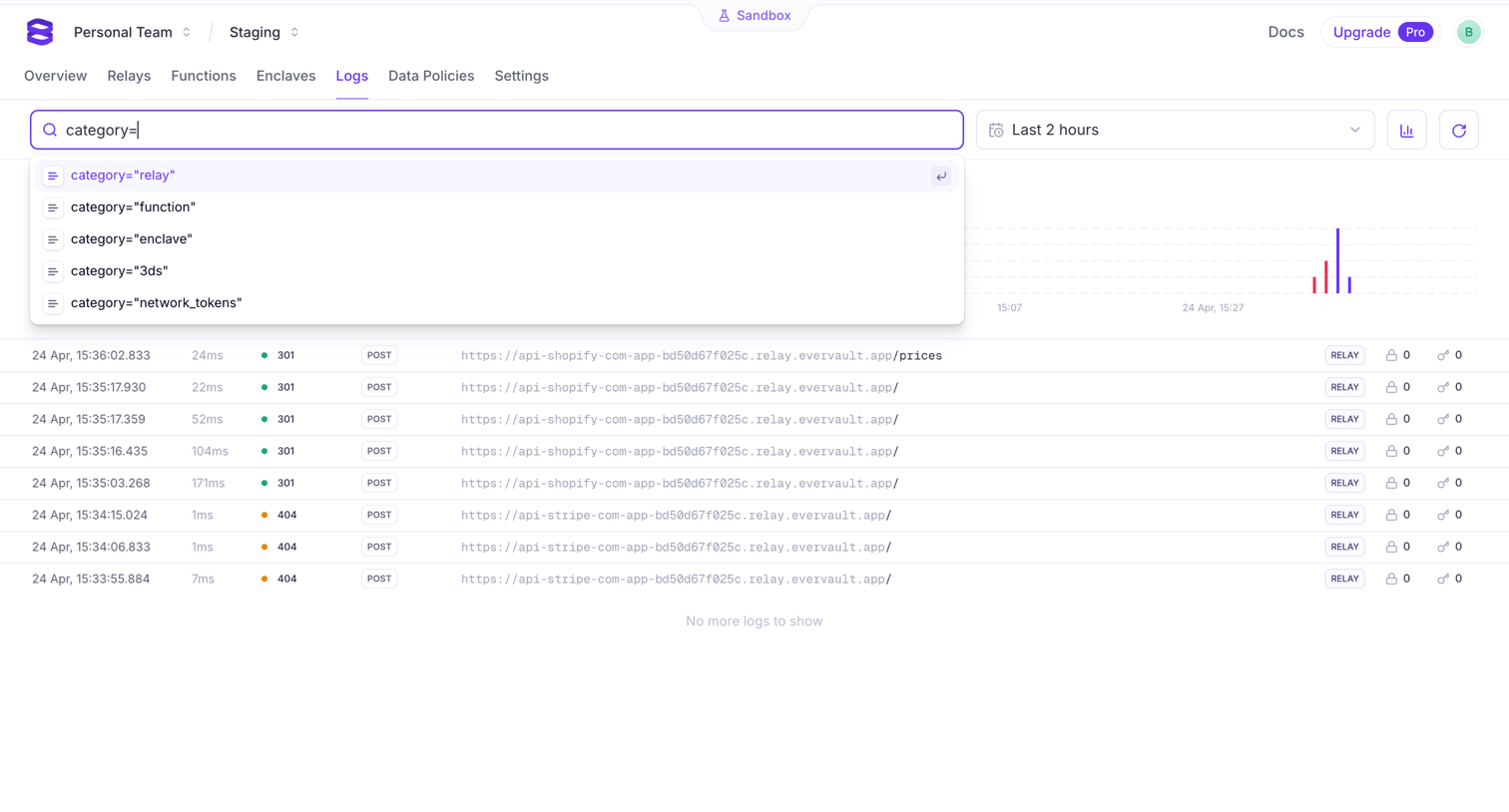Click the refresh logs icon
The height and width of the screenshot is (812, 1509).
pos(1458,130)
